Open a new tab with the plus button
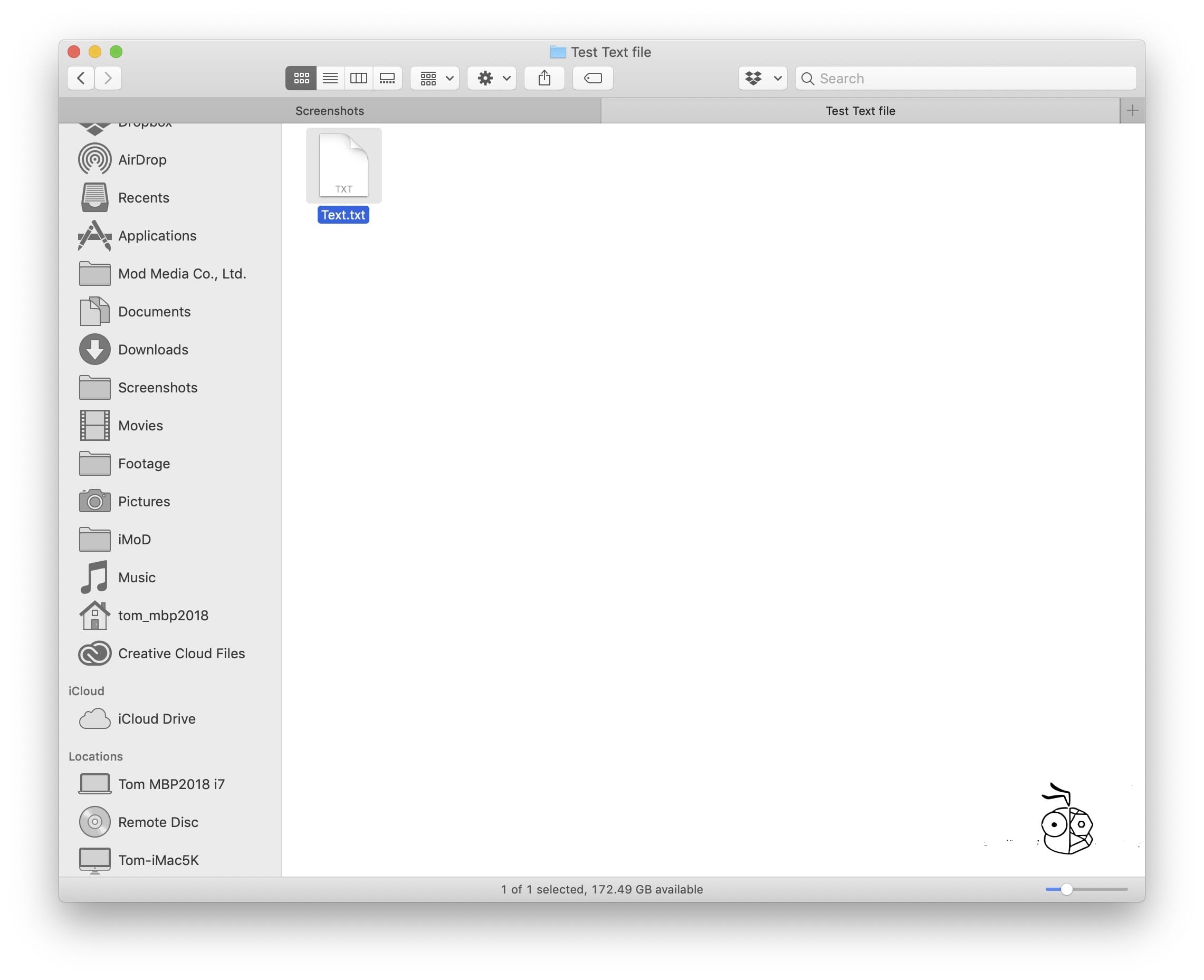The width and height of the screenshot is (1204, 980). tap(1132, 111)
